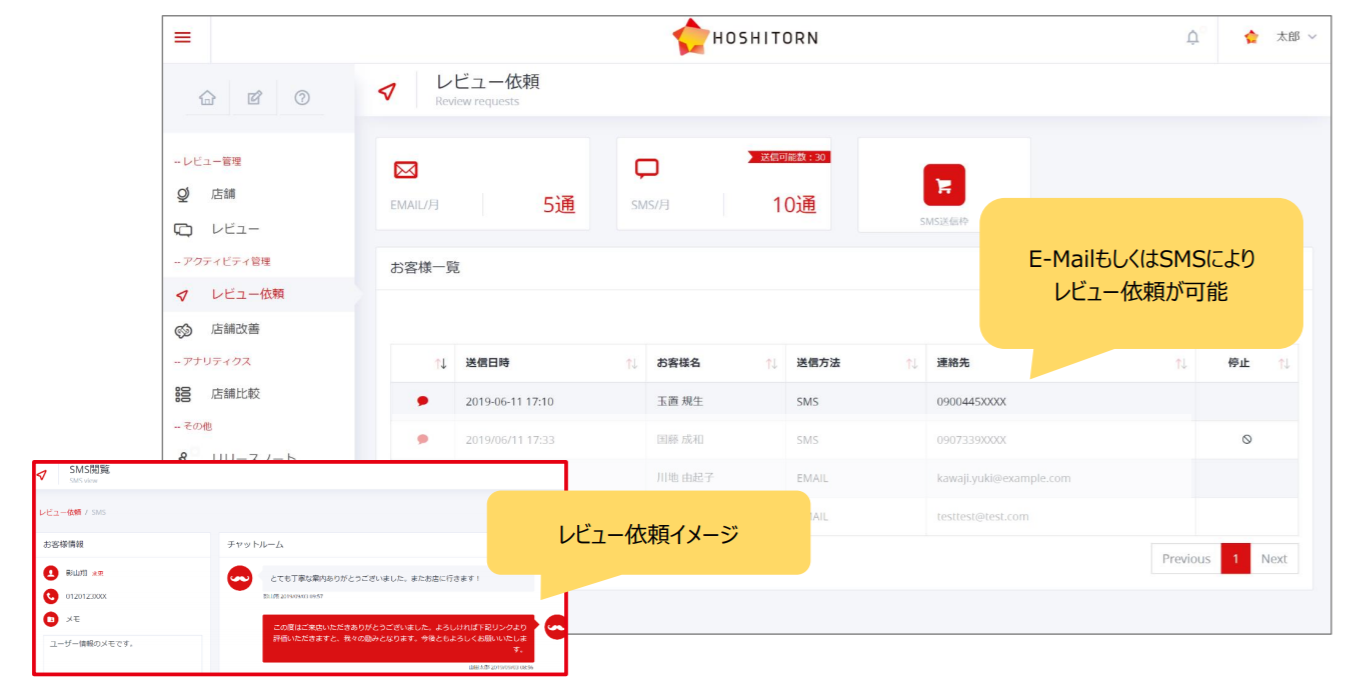Select 店舗 in the sidebar menu
Image resolution: width=1347 pixels, height=695 pixels.
pyautogui.click(x=223, y=194)
